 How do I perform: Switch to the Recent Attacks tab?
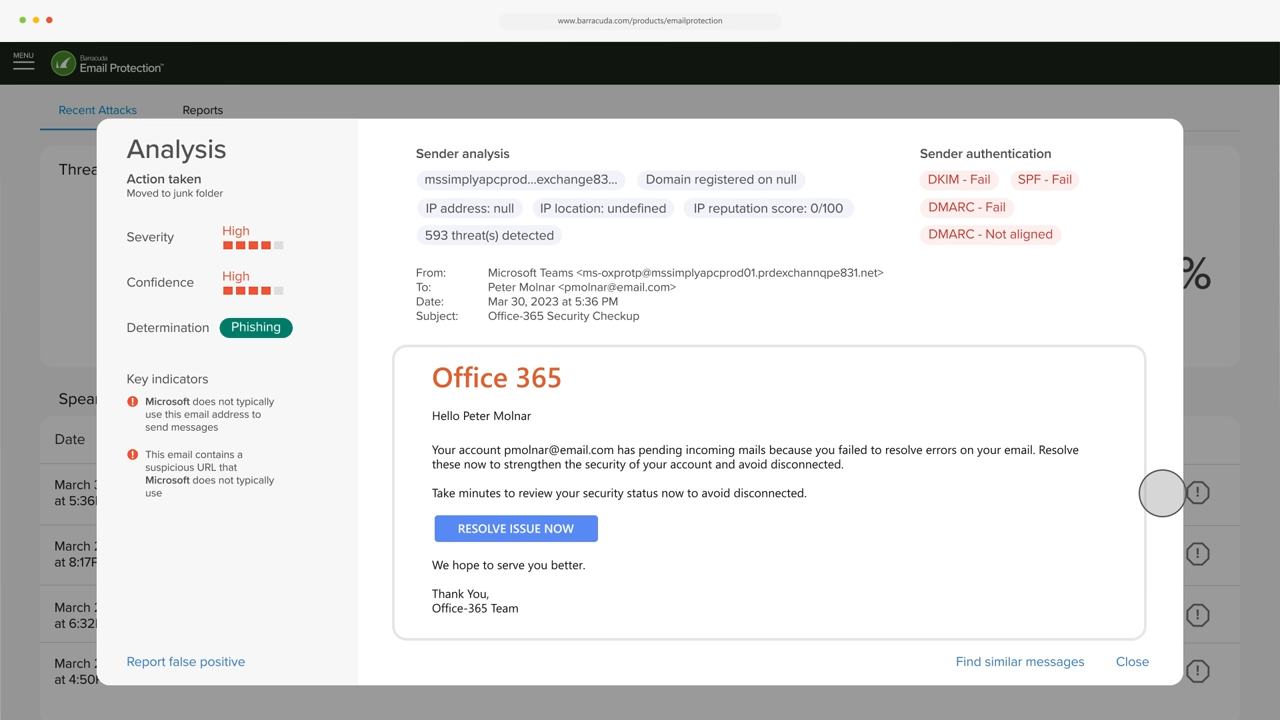pyautogui.click(x=97, y=110)
